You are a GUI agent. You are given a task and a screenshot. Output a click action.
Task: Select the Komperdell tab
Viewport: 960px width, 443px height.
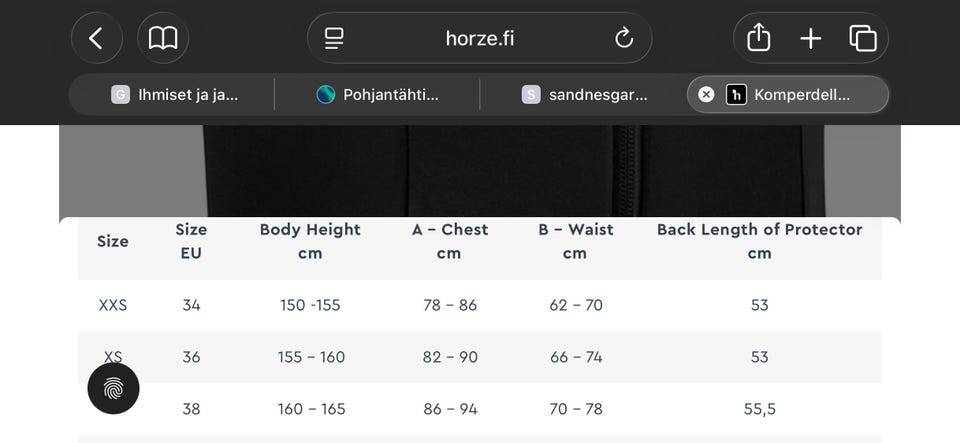[800, 94]
